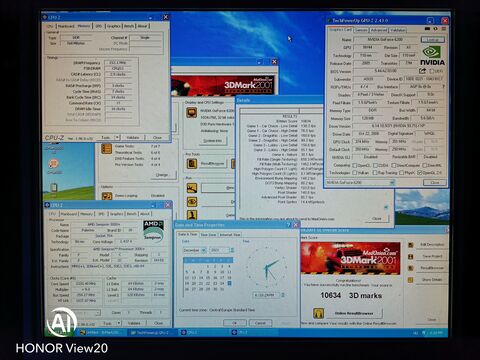
Task: Open the Mainboard tab in processor CPU-Z window
Action: [x=69, y=214]
